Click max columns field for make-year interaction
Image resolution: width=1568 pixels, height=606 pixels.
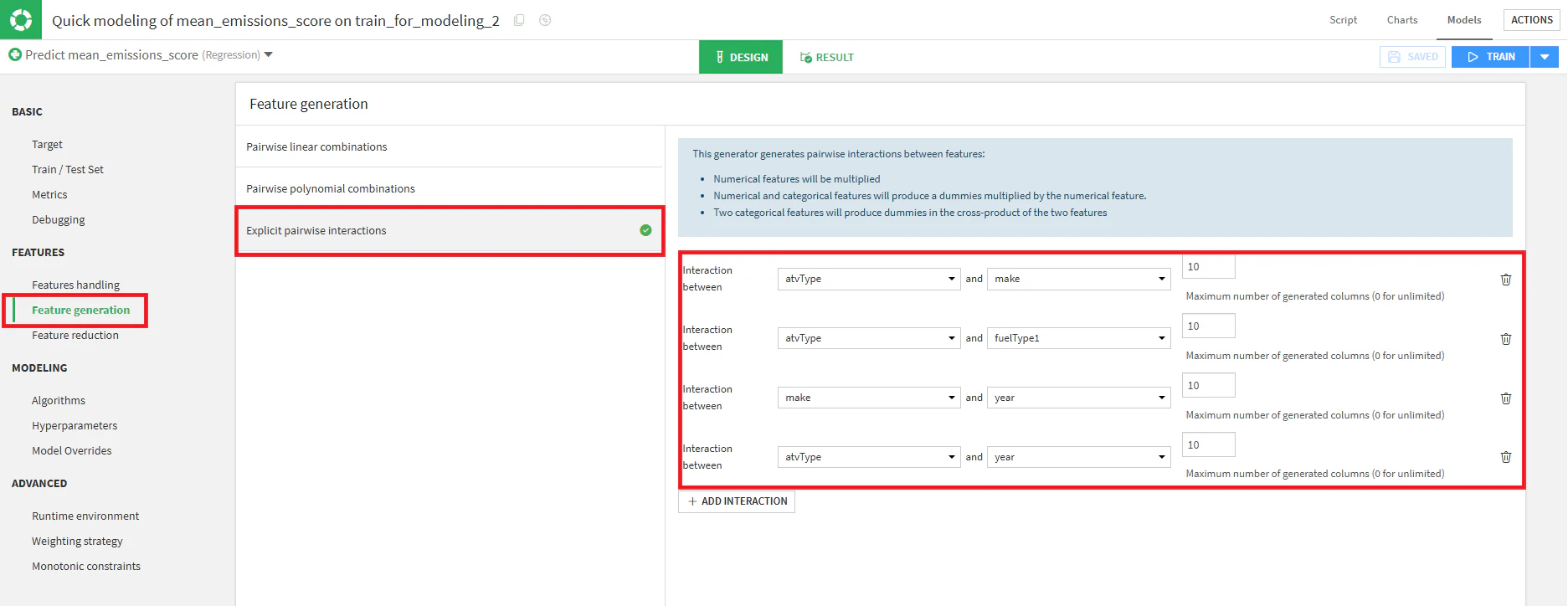pos(1208,385)
